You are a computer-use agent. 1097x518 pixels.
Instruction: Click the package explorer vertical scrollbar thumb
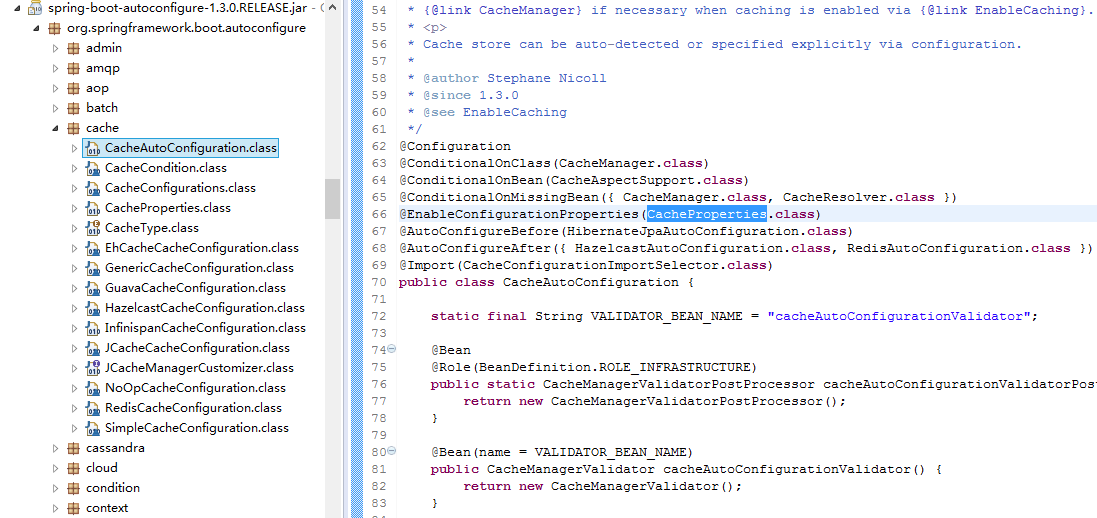[x=332, y=198]
